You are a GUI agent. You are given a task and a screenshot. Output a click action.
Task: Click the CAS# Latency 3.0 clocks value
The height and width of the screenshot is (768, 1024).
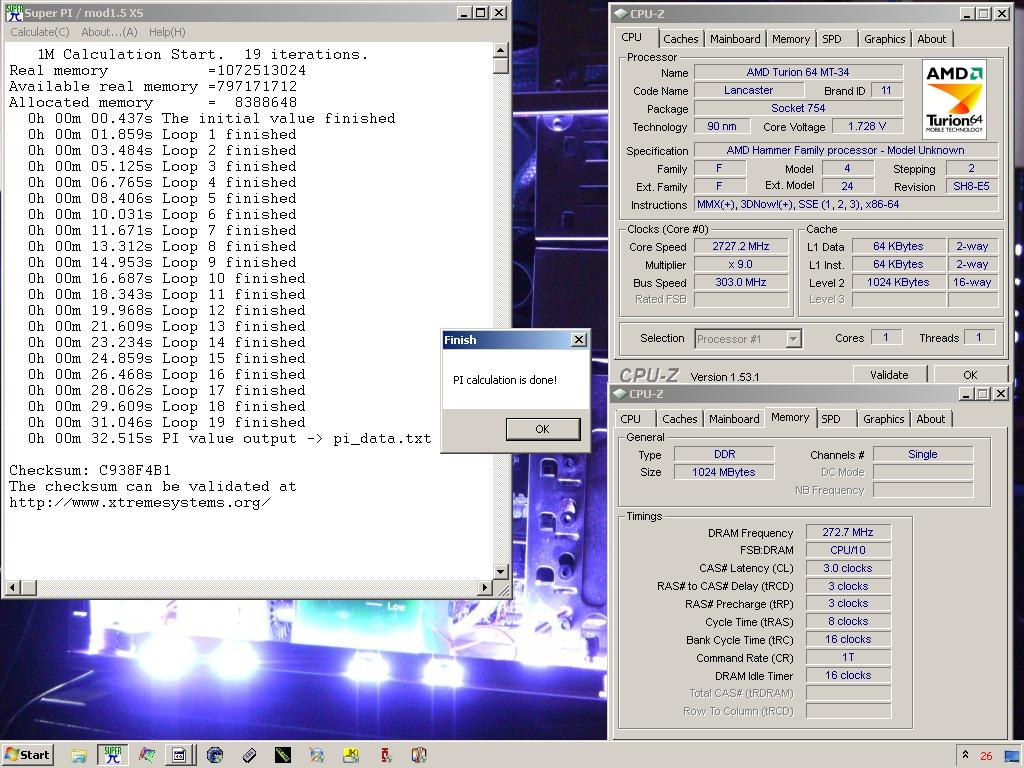848,568
